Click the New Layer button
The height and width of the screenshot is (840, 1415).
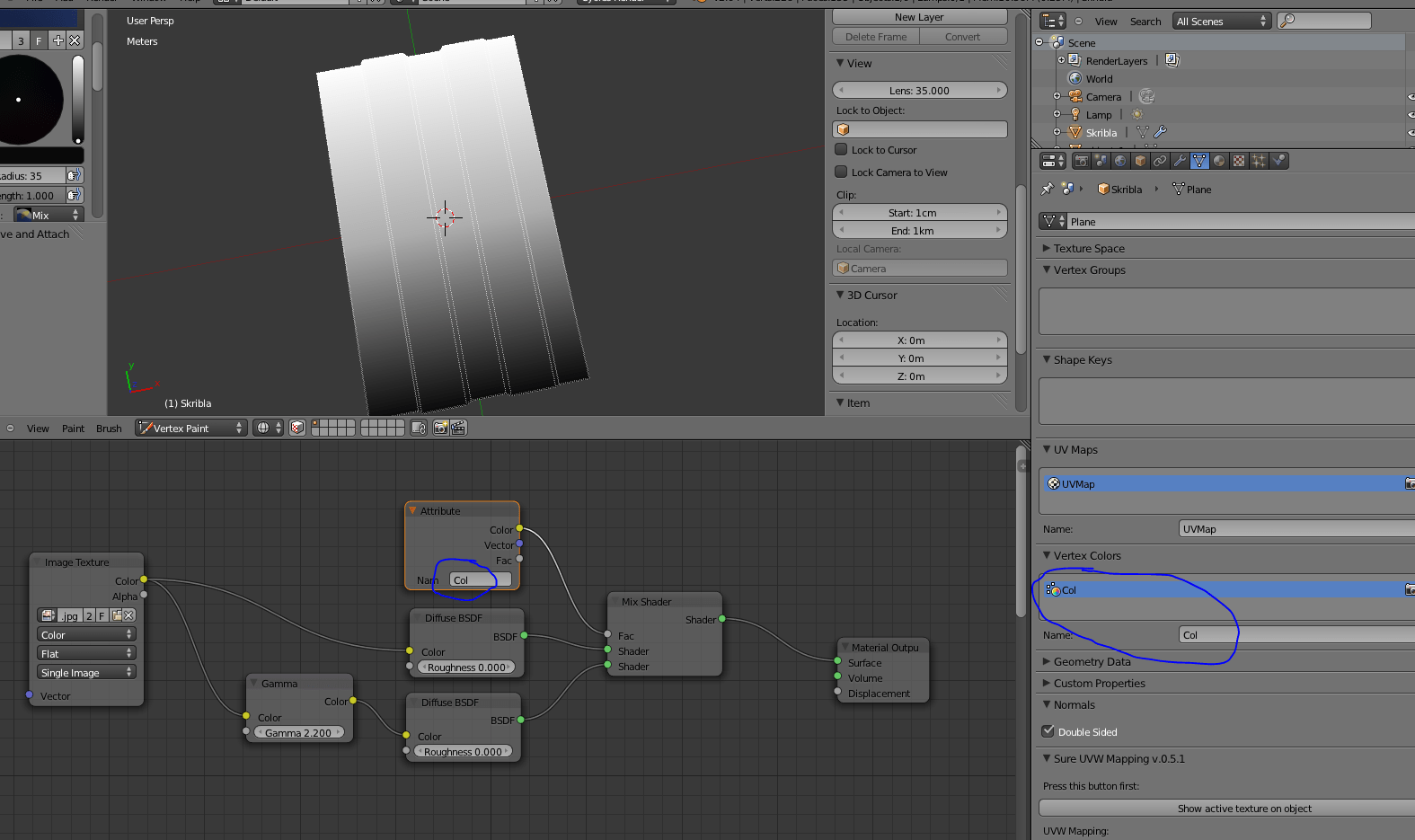[x=919, y=17]
